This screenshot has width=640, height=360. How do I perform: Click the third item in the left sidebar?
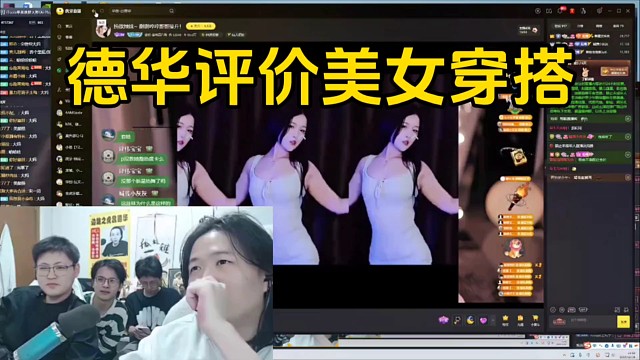coord(64,48)
